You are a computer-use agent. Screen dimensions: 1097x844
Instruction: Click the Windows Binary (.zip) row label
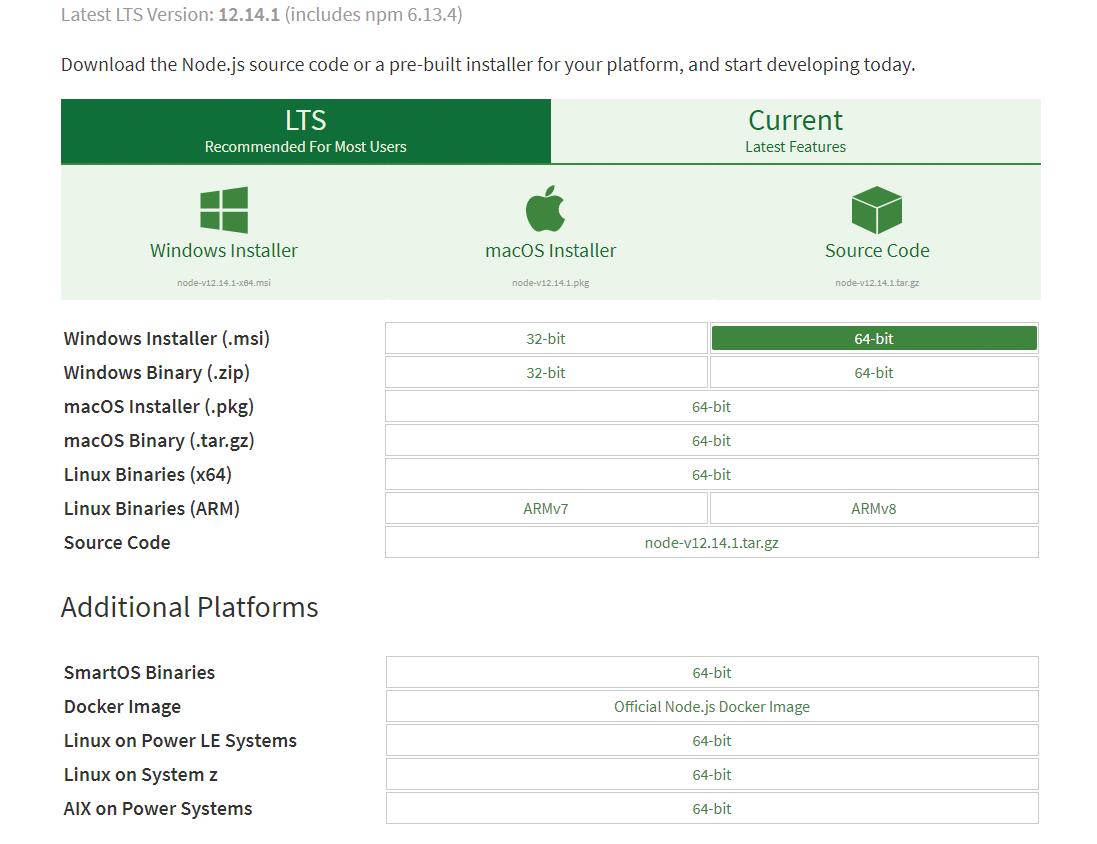coord(157,372)
